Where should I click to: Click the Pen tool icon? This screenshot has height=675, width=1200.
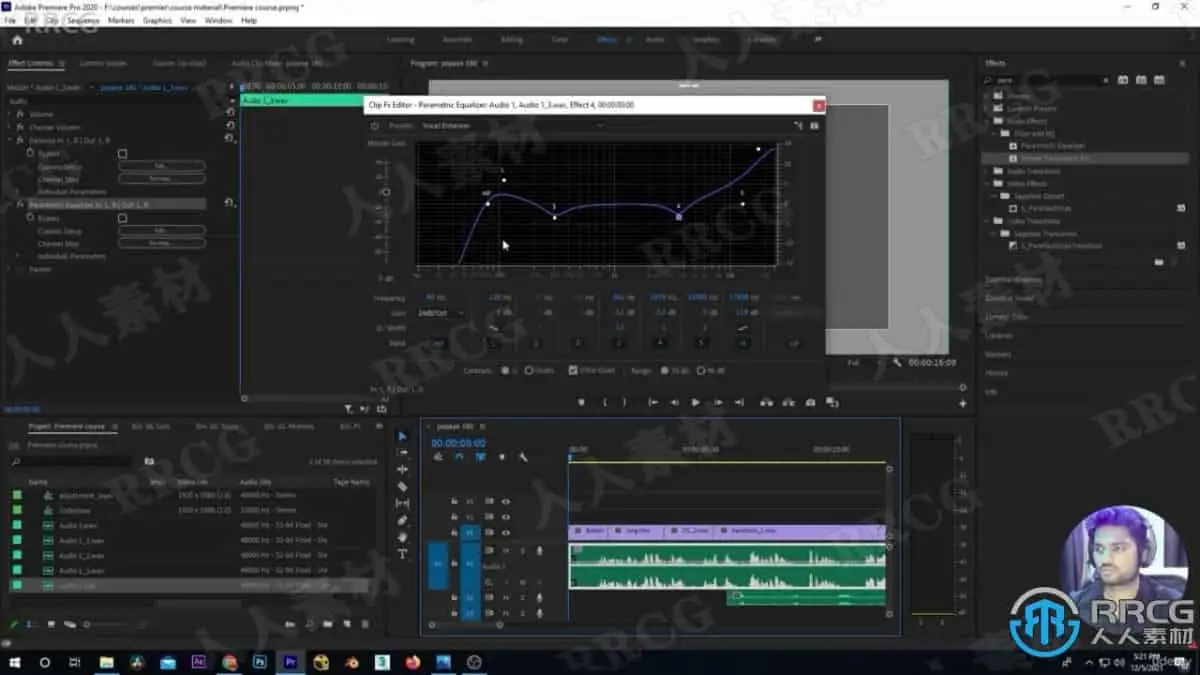click(402, 520)
